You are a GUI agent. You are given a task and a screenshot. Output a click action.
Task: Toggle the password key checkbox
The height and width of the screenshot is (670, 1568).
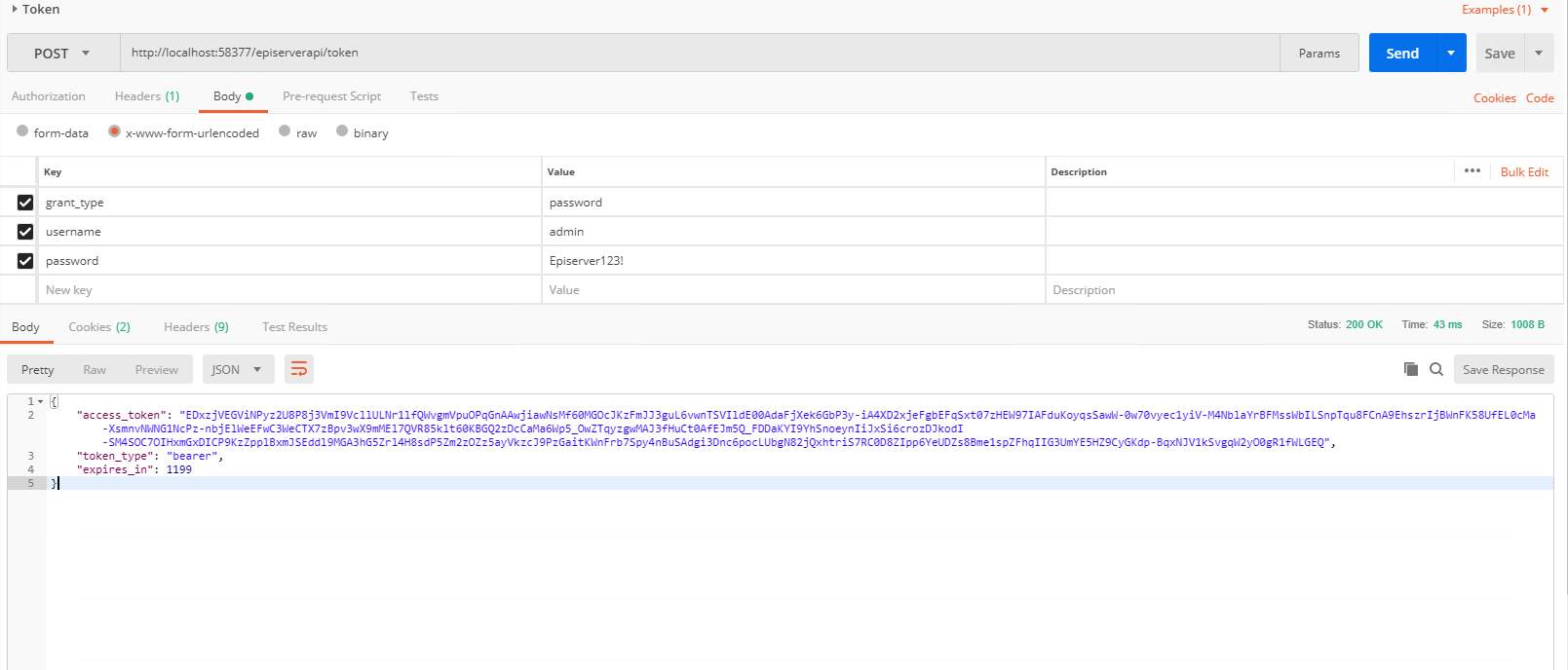point(25,261)
